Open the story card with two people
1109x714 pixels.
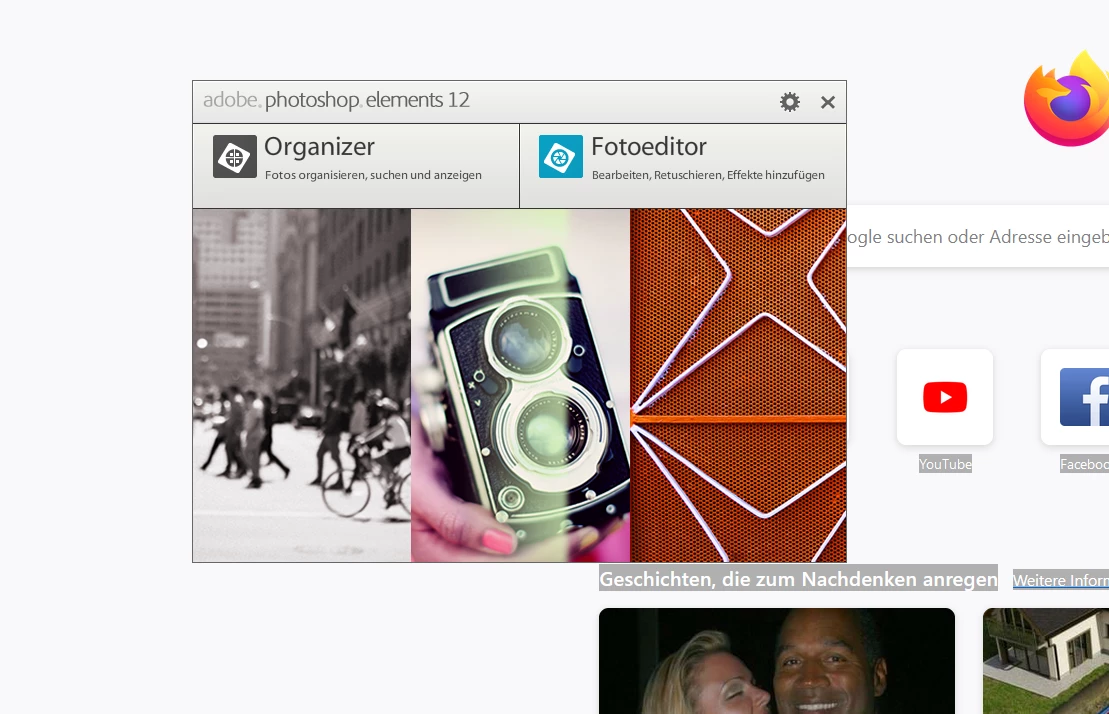[x=777, y=661]
